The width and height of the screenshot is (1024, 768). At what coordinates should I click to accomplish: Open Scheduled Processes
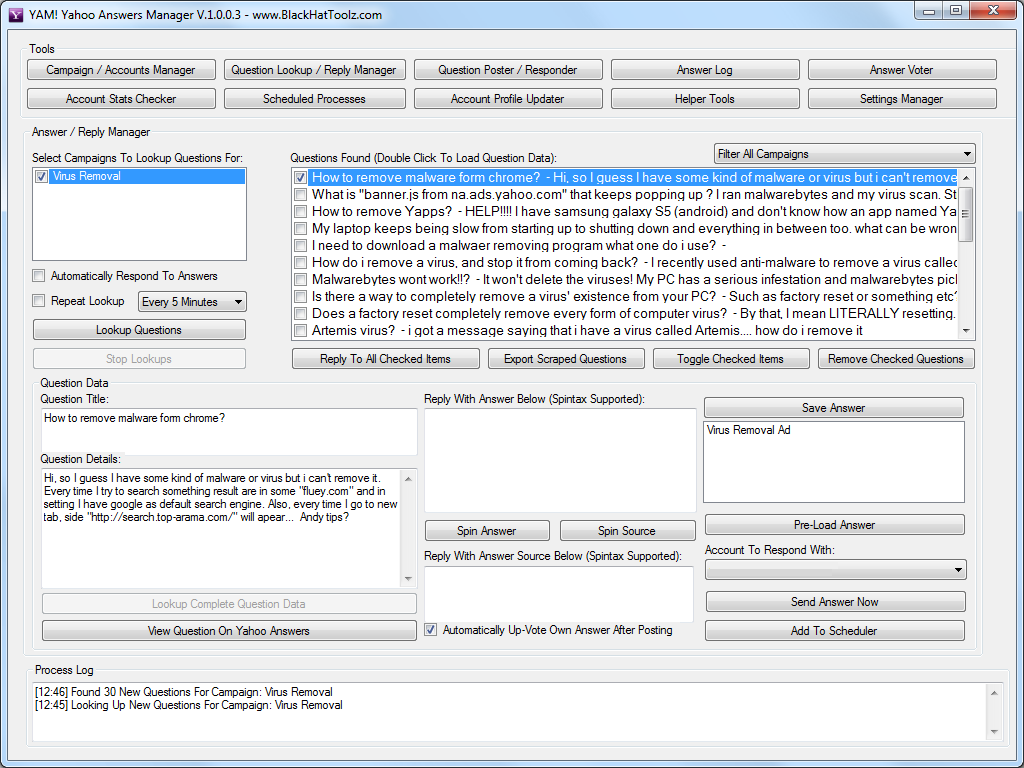tap(314, 99)
